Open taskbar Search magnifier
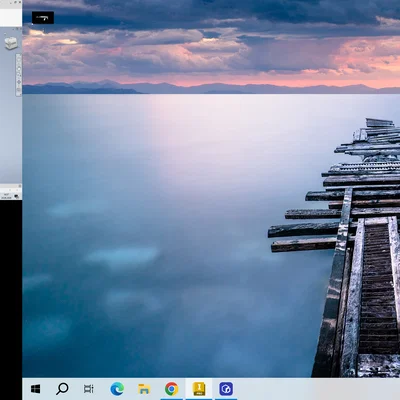Viewport: 400px width, 400px height. pos(62,389)
